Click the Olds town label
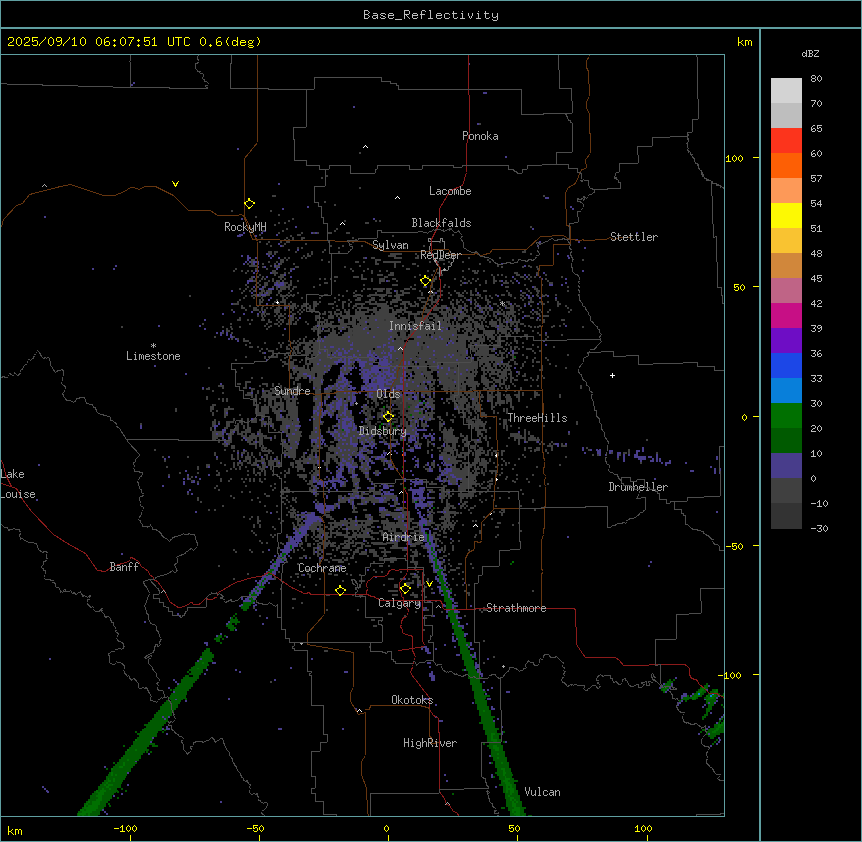This screenshot has height=842, width=862. pyautogui.click(x=388, y=394)
